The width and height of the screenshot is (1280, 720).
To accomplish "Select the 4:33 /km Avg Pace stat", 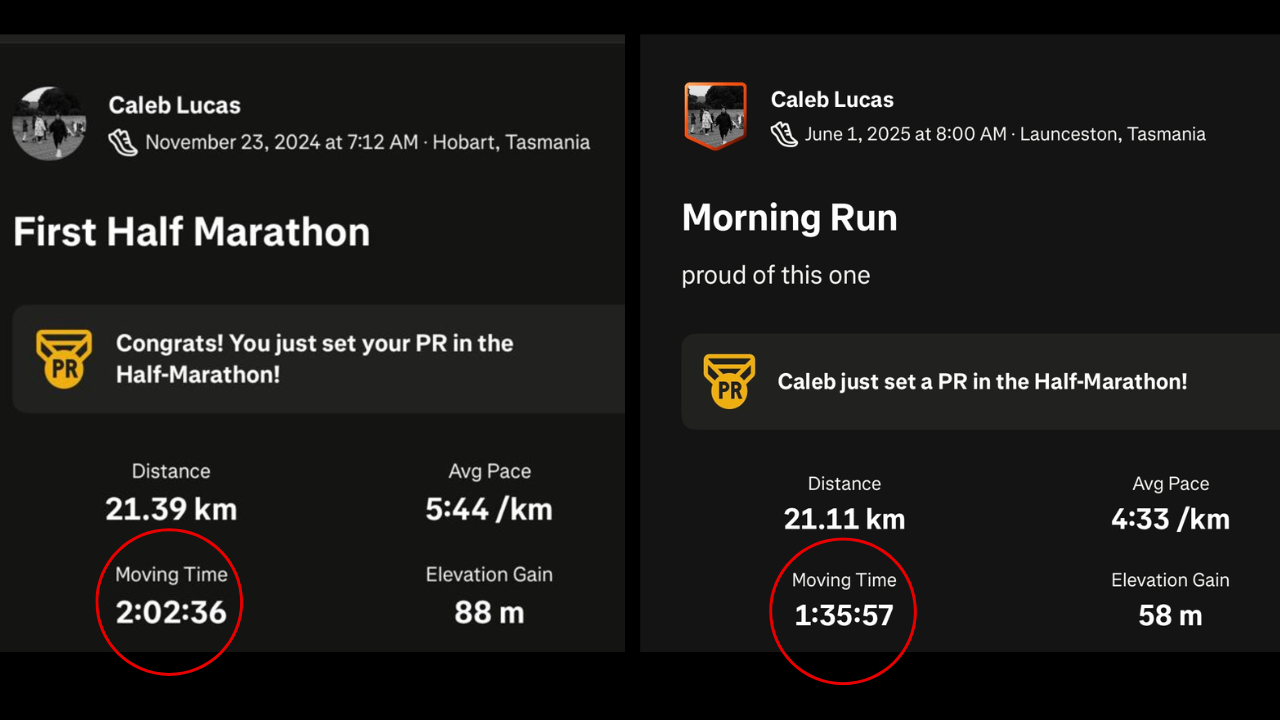I will click(1170, 519).
